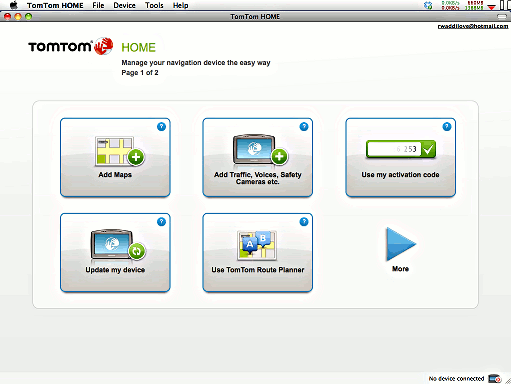Open the Help menu
The image size is (511, 384).
[180, 5]
